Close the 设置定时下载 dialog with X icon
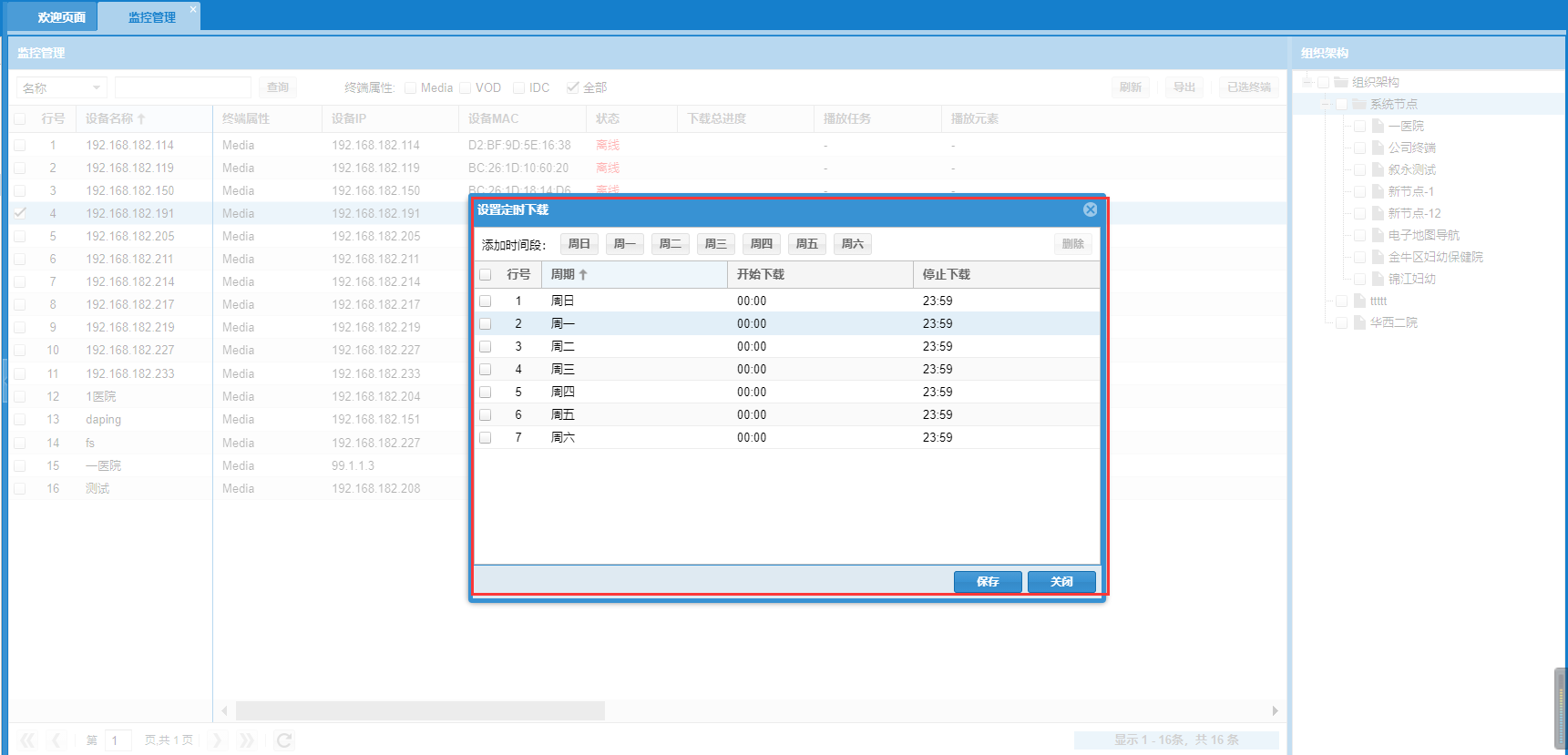1568x755 pixels. tap(1090, 209)
